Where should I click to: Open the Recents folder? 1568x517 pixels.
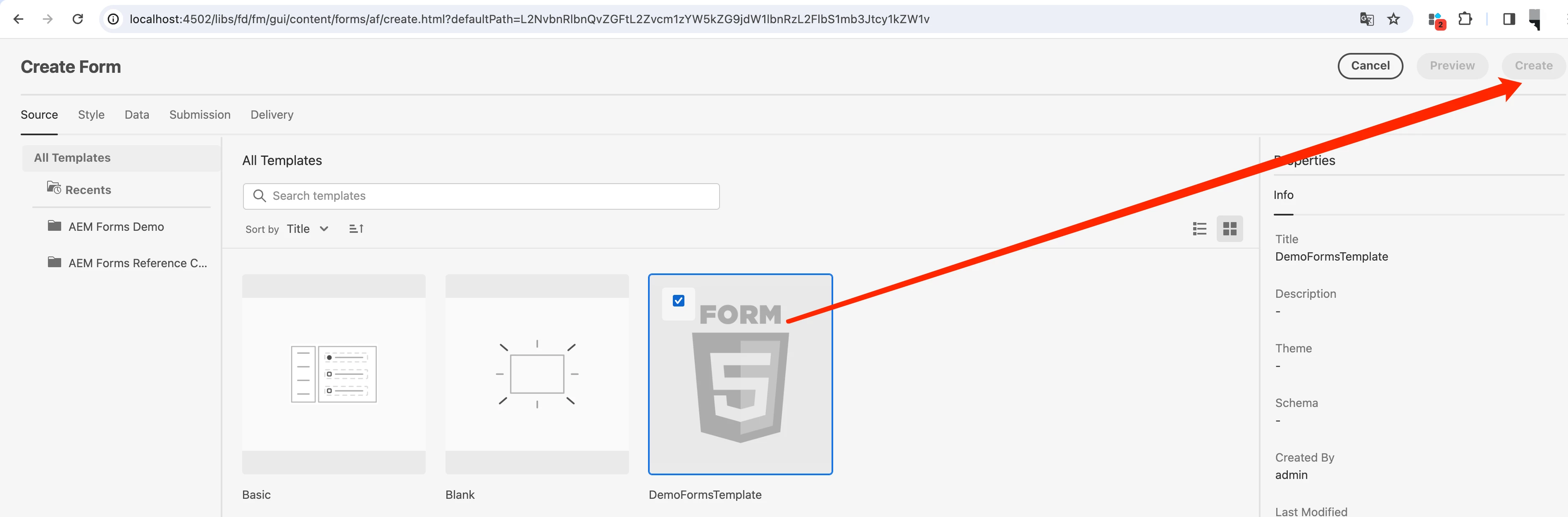click(x=88, y=190)
